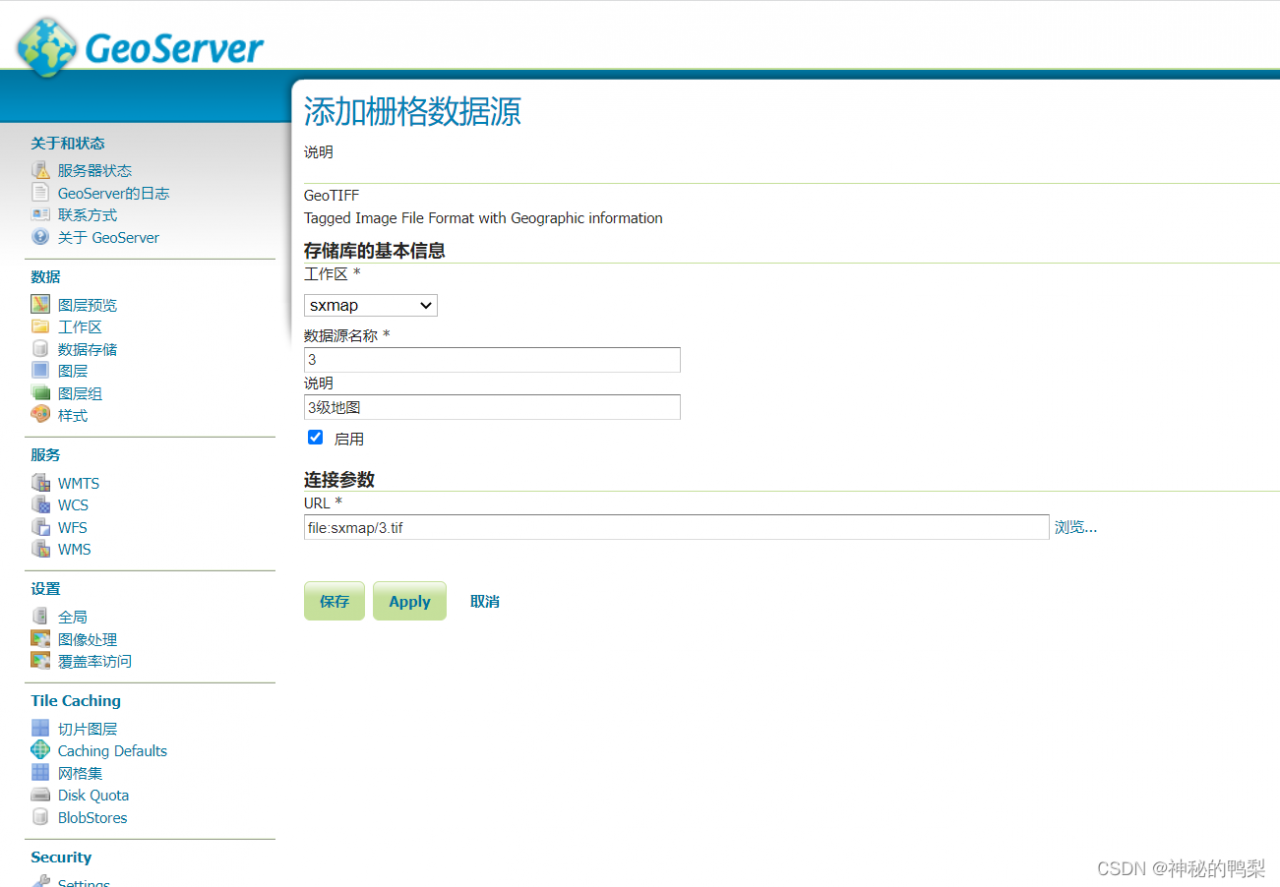Image resolution: width=1280 pixels, height=887 pixels.
Task: Click the 网格集 grid icon
Action: click(x=40, y=772)
